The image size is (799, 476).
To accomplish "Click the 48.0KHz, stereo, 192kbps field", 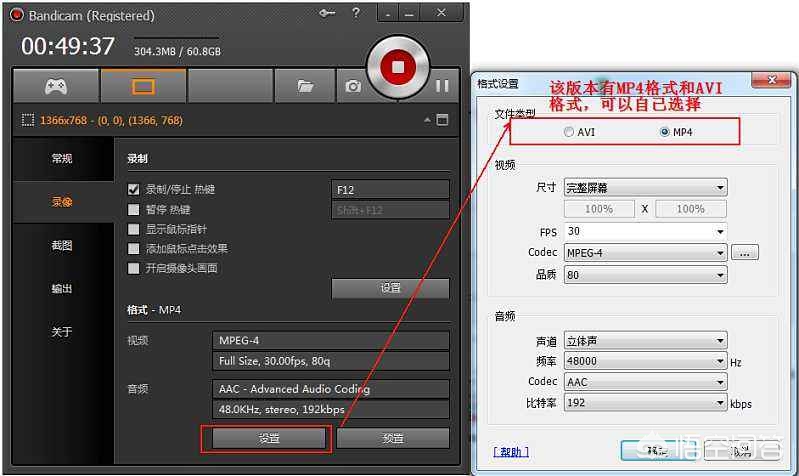I will 331,409.
